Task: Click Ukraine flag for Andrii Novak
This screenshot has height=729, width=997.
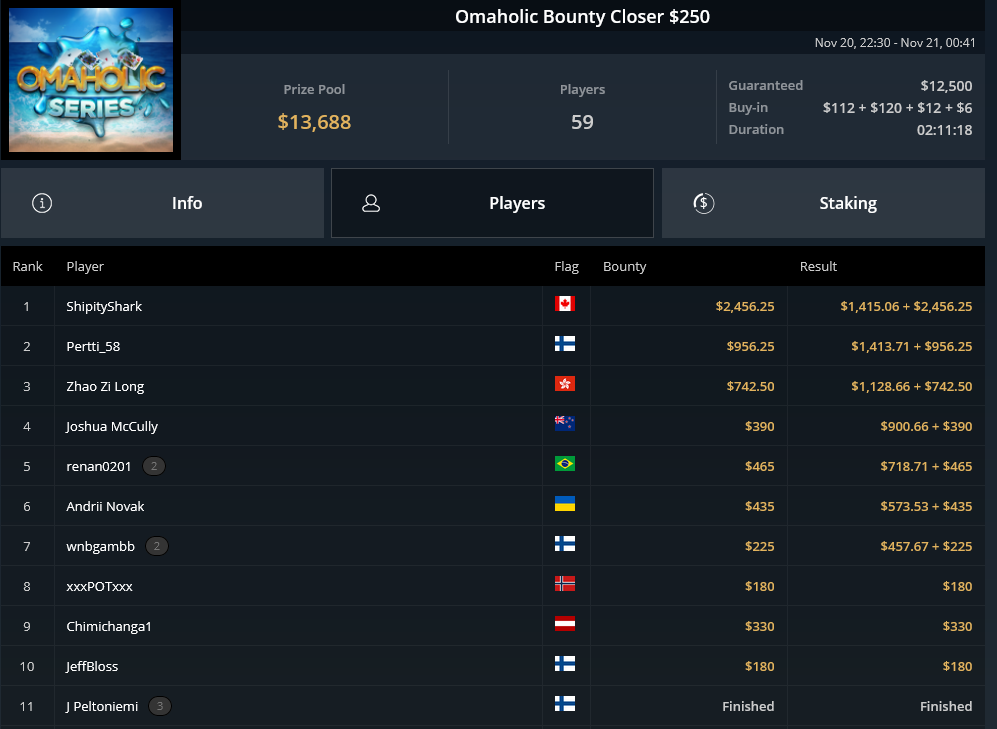Action: (565, 504)
